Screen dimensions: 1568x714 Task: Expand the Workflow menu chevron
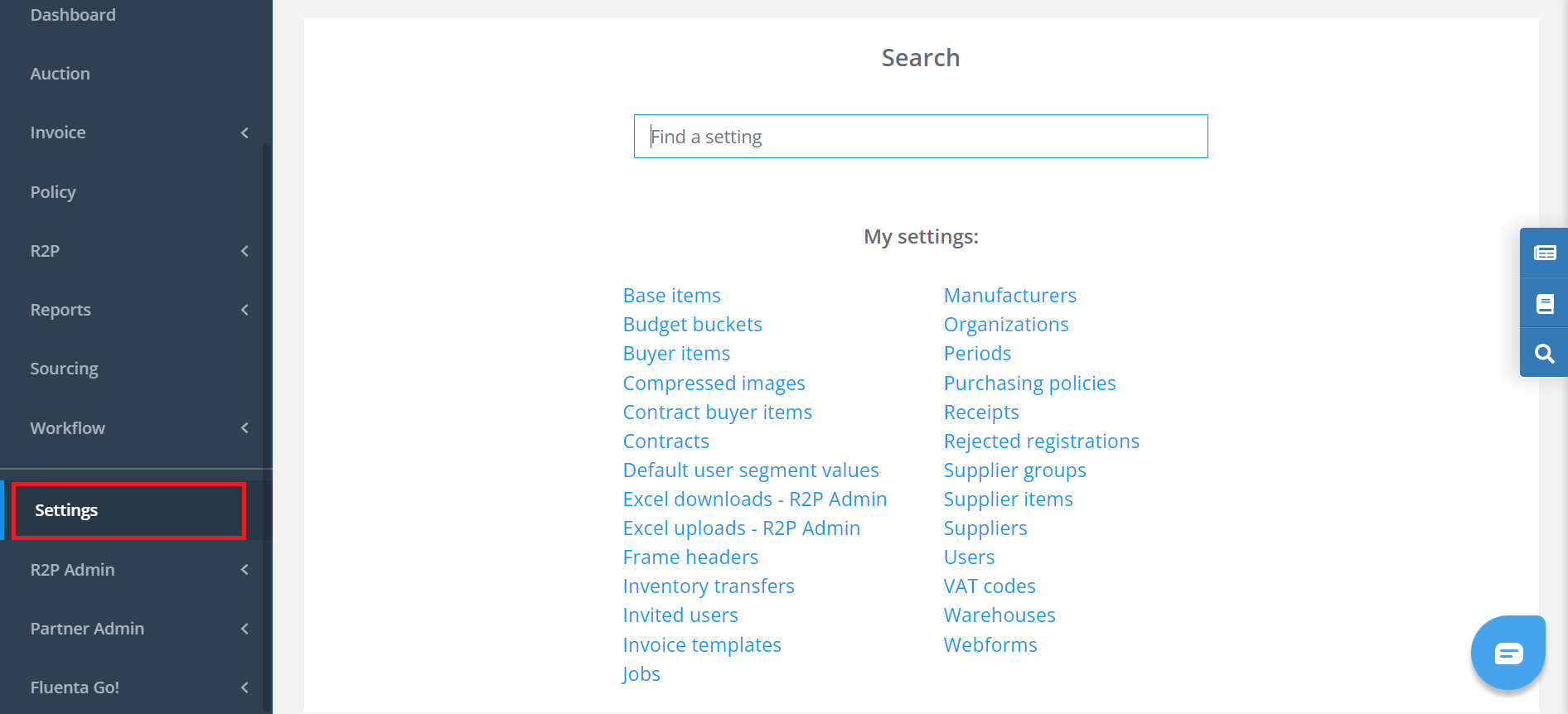[x=244, y=428]
